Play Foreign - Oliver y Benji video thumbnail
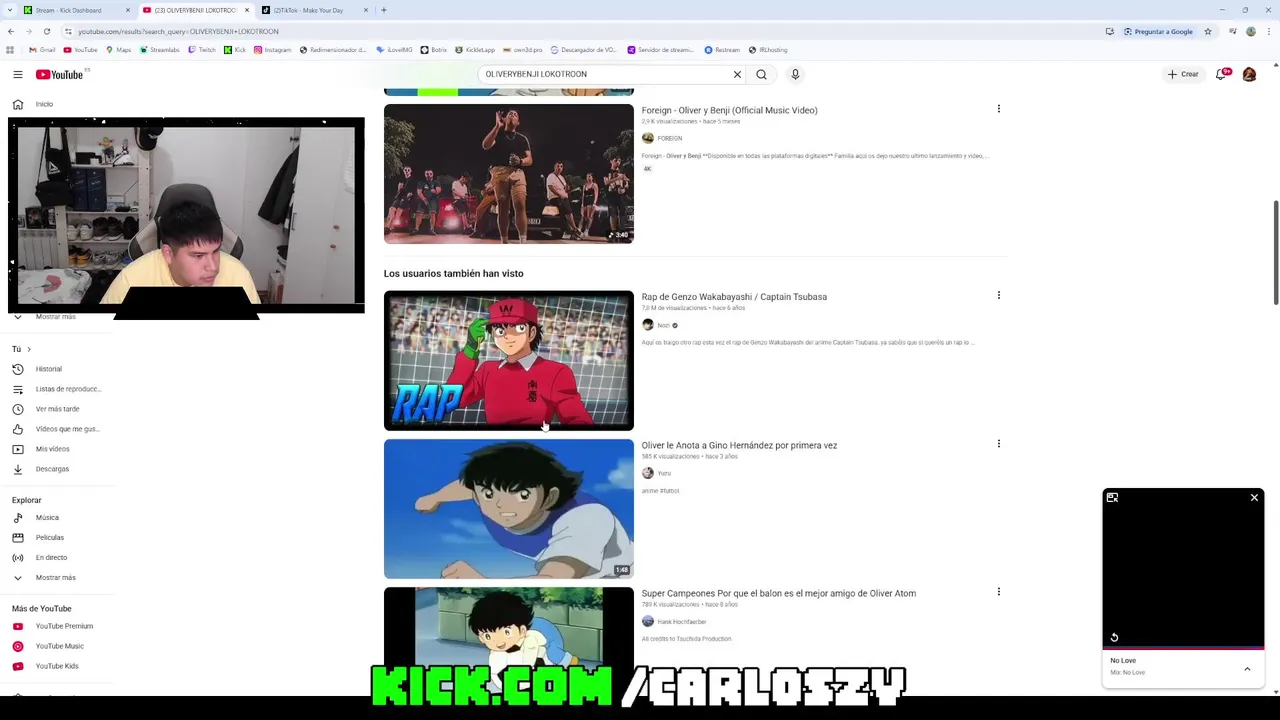This screenshot has height=720, width=1280. point(508,174)
